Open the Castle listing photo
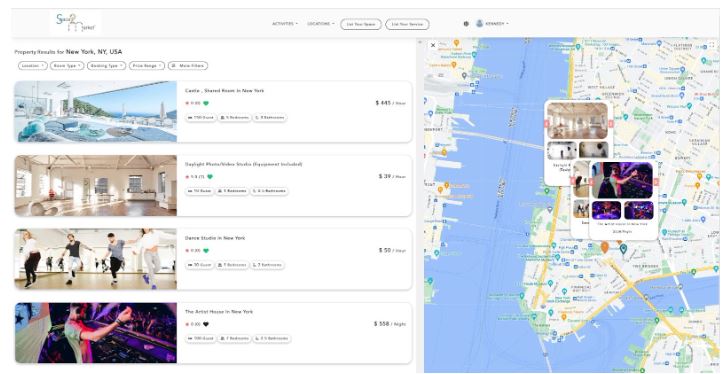Screen dimensions: 725x374 (96, 111)
